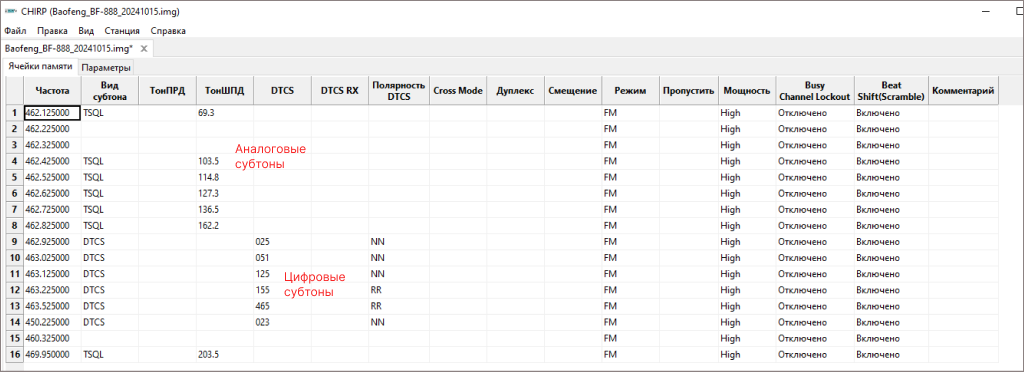This screenshot has height=372, width=1024.
Task: Click DTCS code 155 in row 12
Action: point(283,290)
